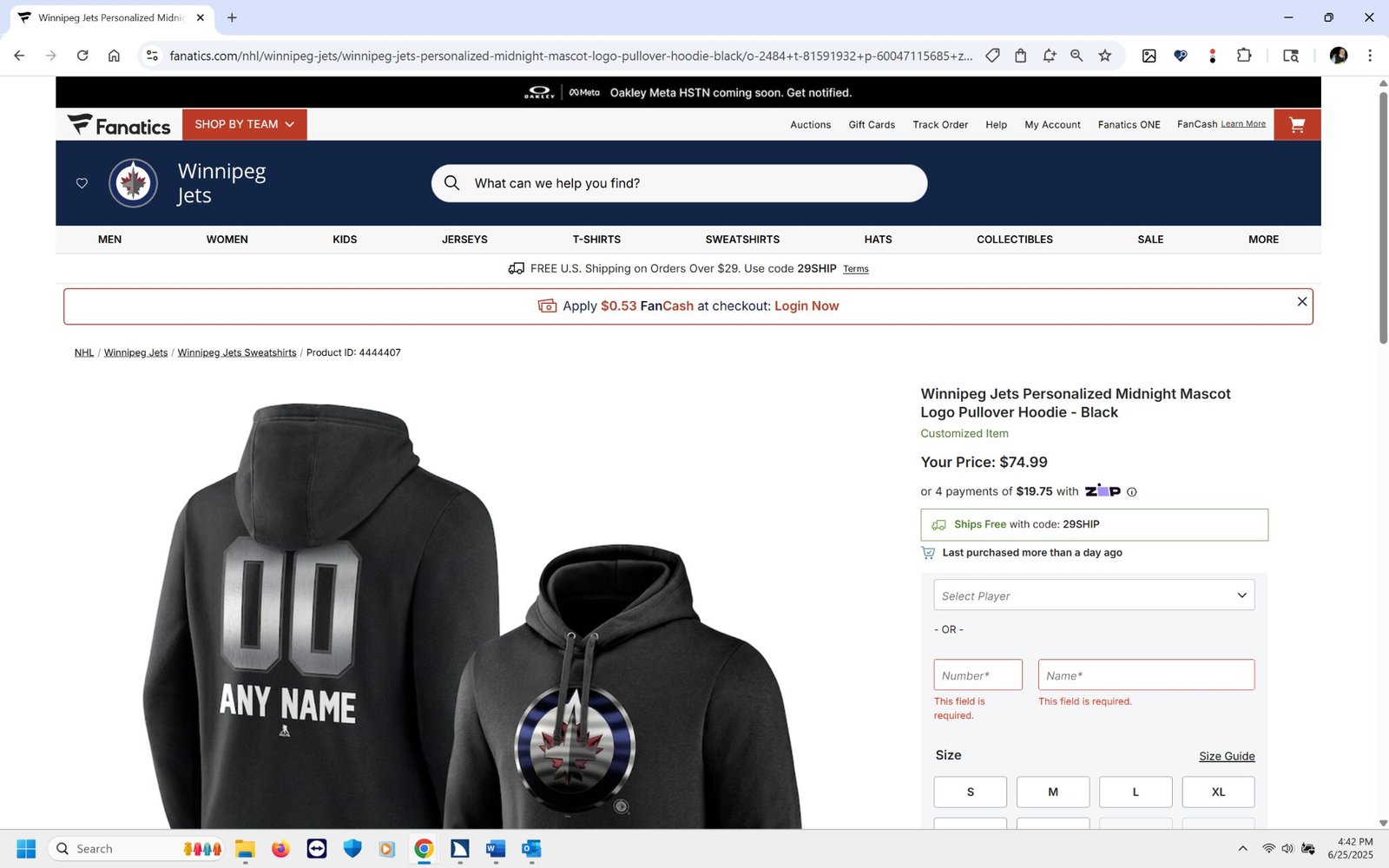Open the Zip payment info icon

click(1131, 492)
